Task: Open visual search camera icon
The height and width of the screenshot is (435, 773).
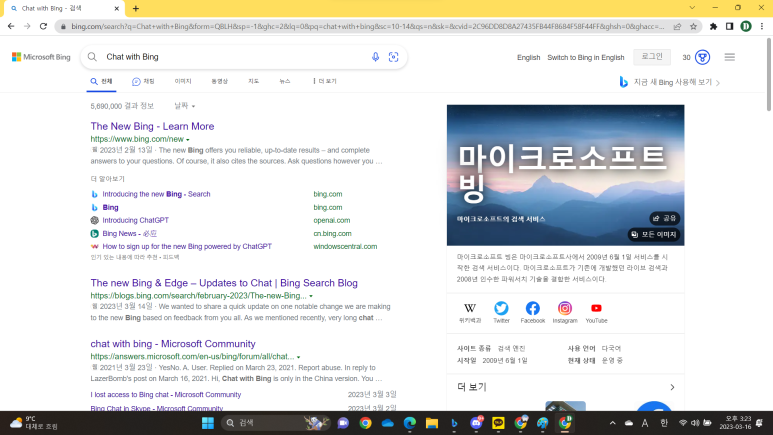Action: [x=393, y=57]
